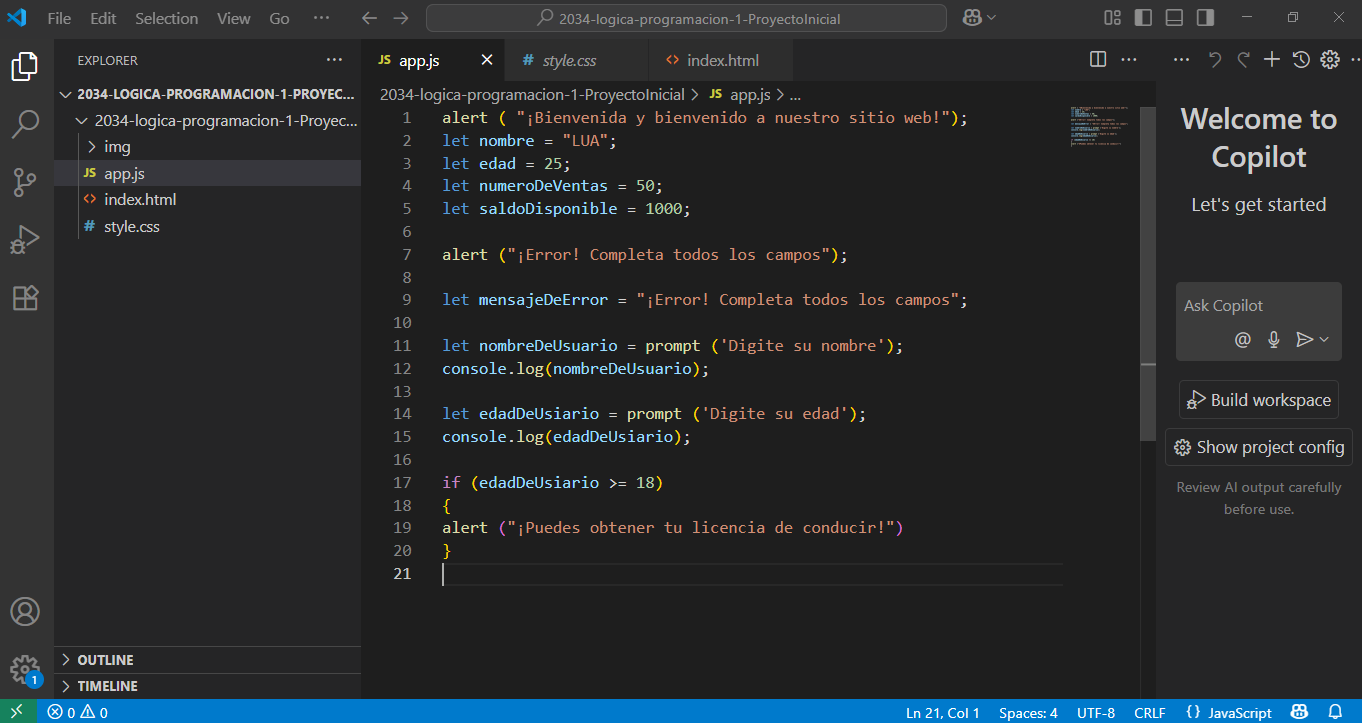This screenshot has height=723, width=1362.
Task: Change encoding via UTF-8 status item
Action: click(1096, 712)
